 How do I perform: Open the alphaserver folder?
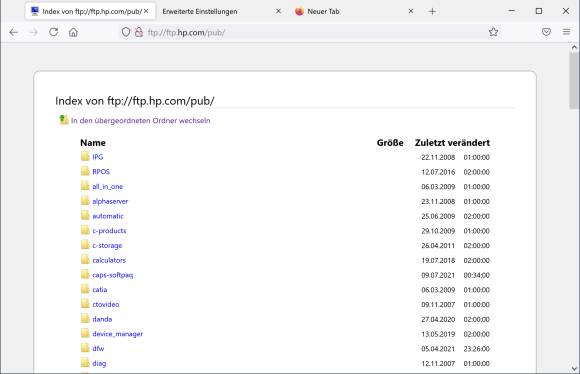point(110,201)
